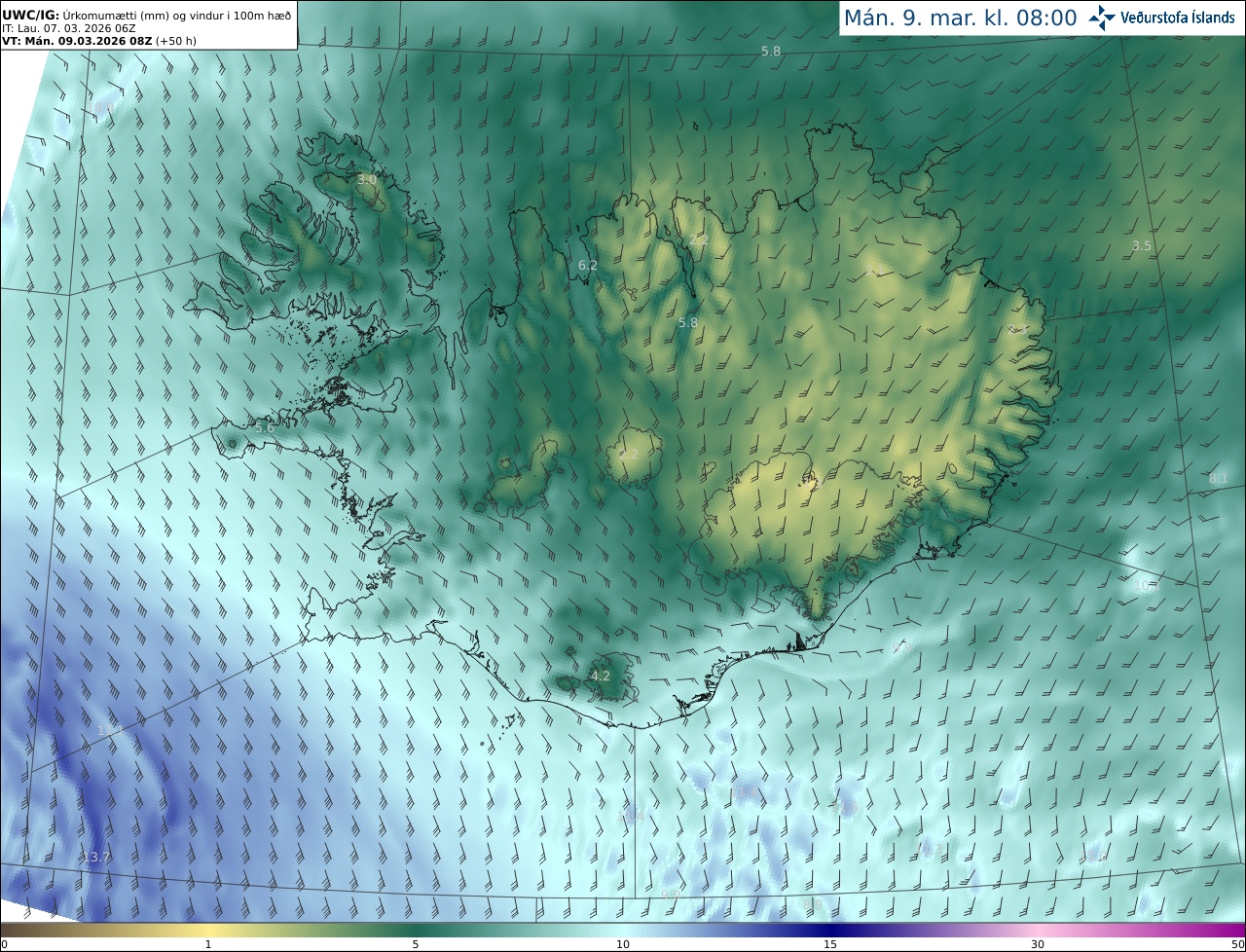Click the 2.2 value label in north Iceland

point(699,239)
